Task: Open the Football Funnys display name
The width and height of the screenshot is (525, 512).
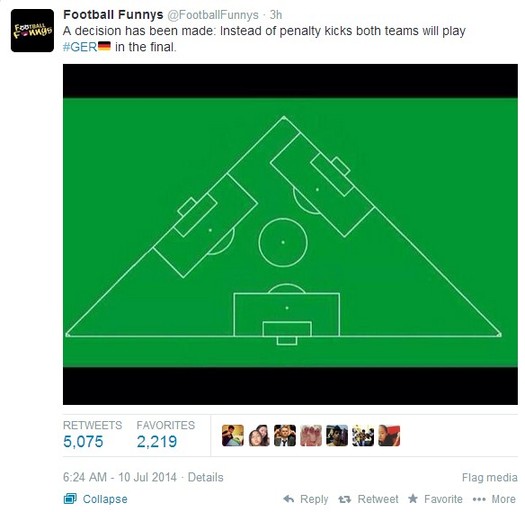Action: tap(113, 15)
